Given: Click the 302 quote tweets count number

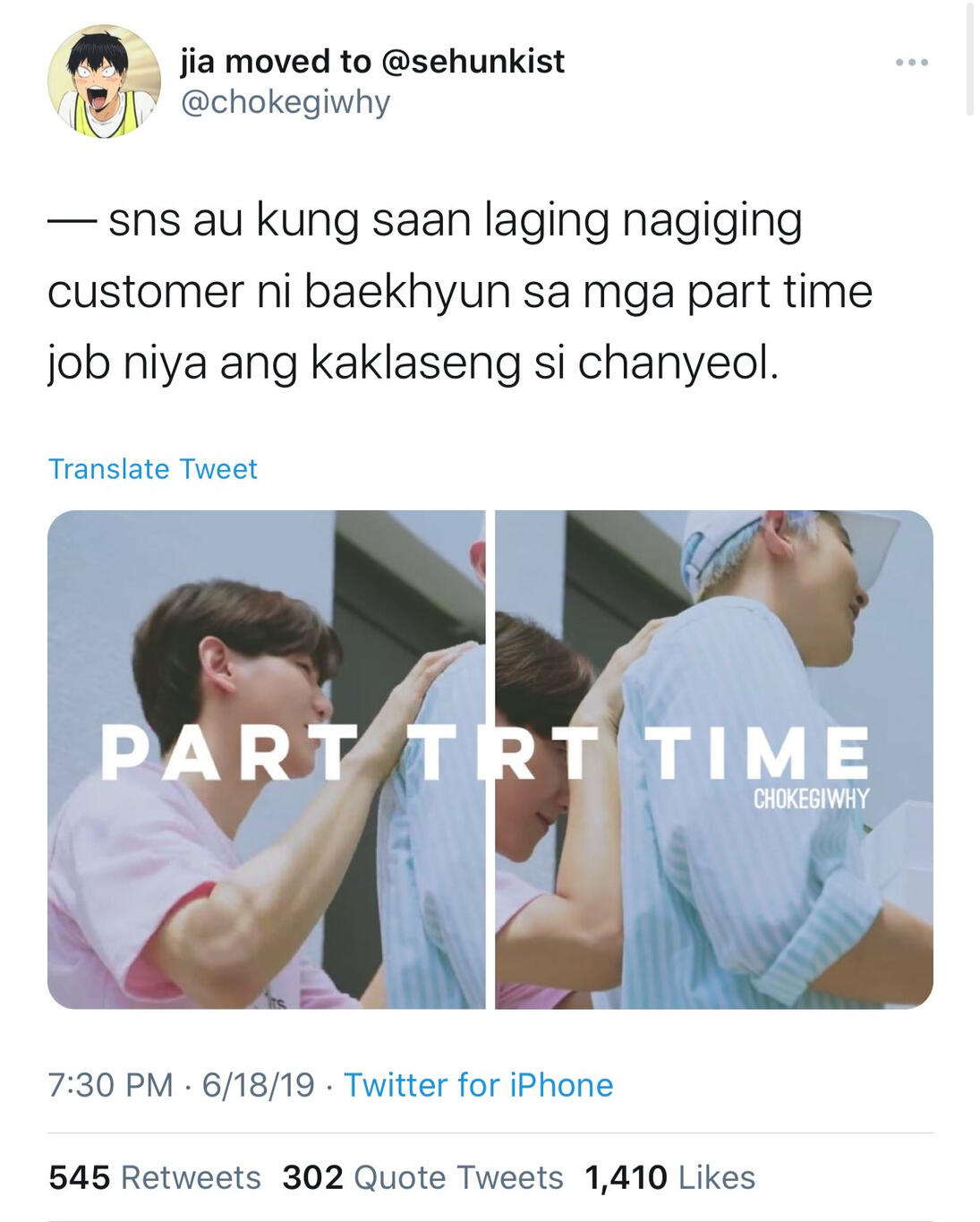Looking at the screenshot, I should [312, 1177].
